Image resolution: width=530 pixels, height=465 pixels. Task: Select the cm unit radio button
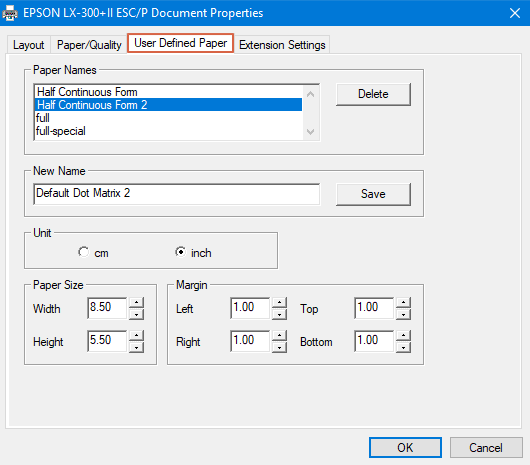83,252
